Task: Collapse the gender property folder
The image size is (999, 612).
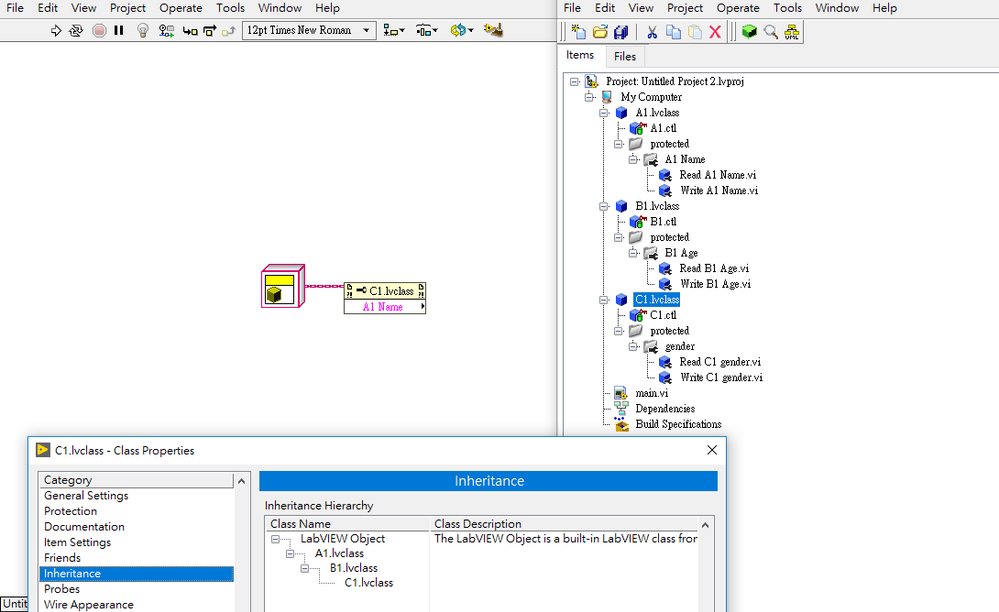Action: (633, 346)
